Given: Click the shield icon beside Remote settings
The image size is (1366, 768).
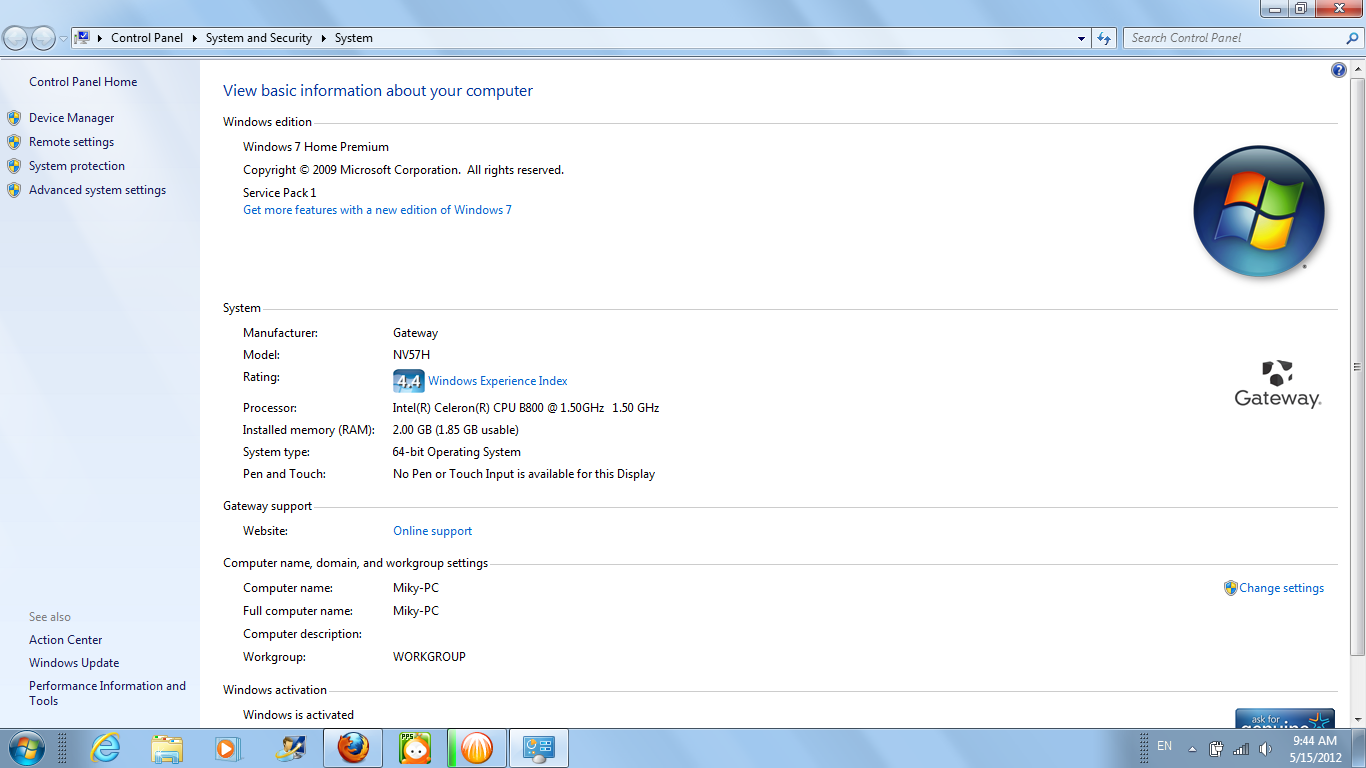Looking at the screenshot, I should pyautogui.click(x=14, y=142).
